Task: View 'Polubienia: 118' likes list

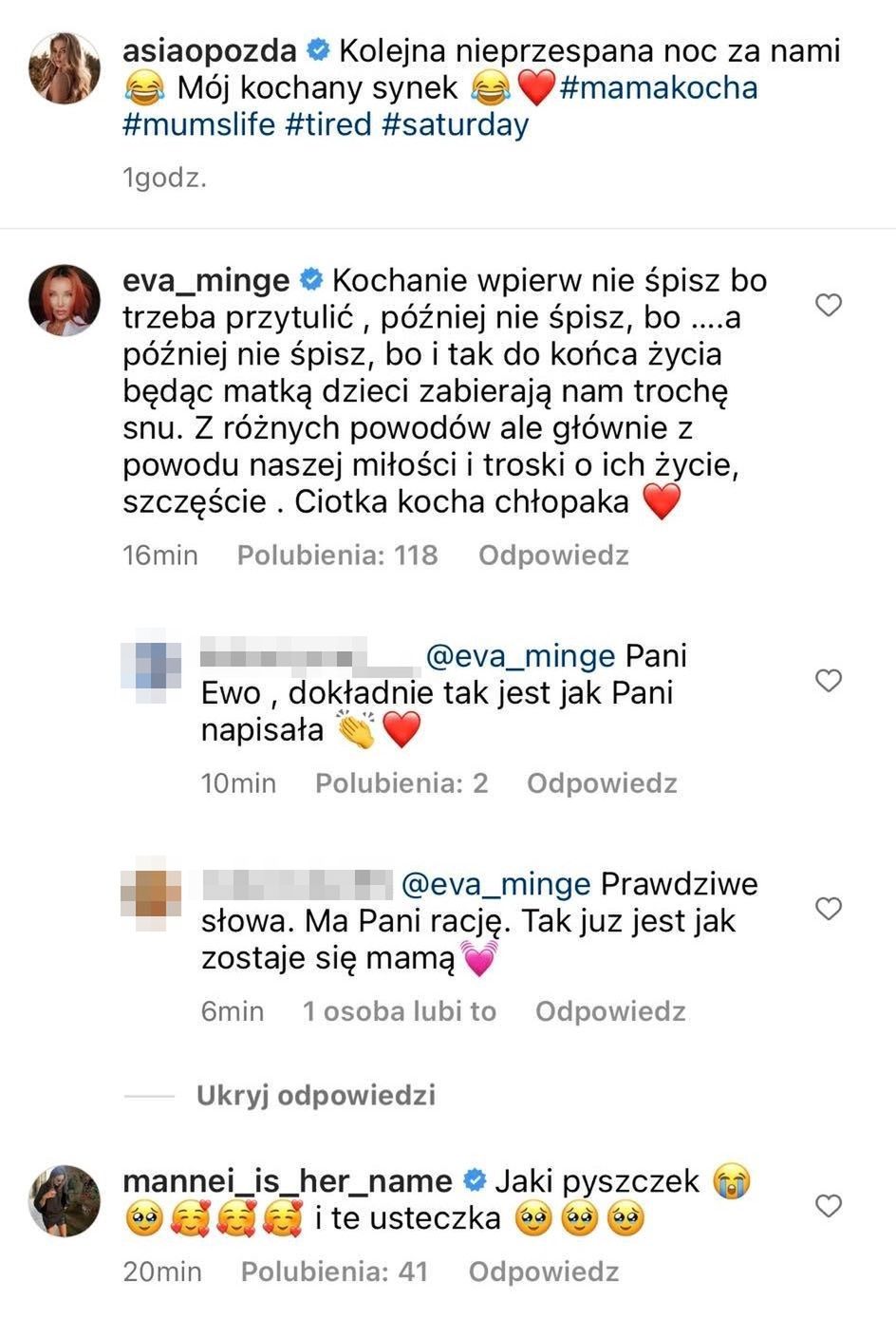Action: (x=337, y=555)
